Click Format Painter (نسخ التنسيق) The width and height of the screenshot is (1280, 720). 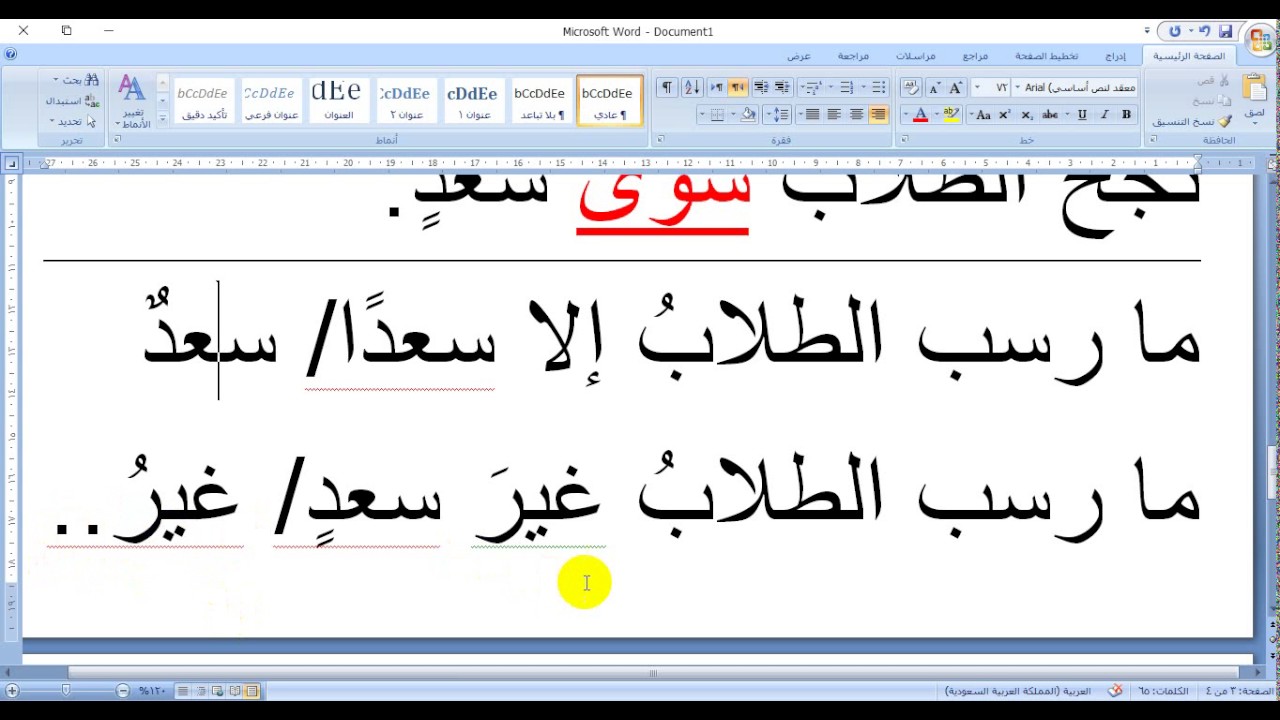pos(1192,122)
